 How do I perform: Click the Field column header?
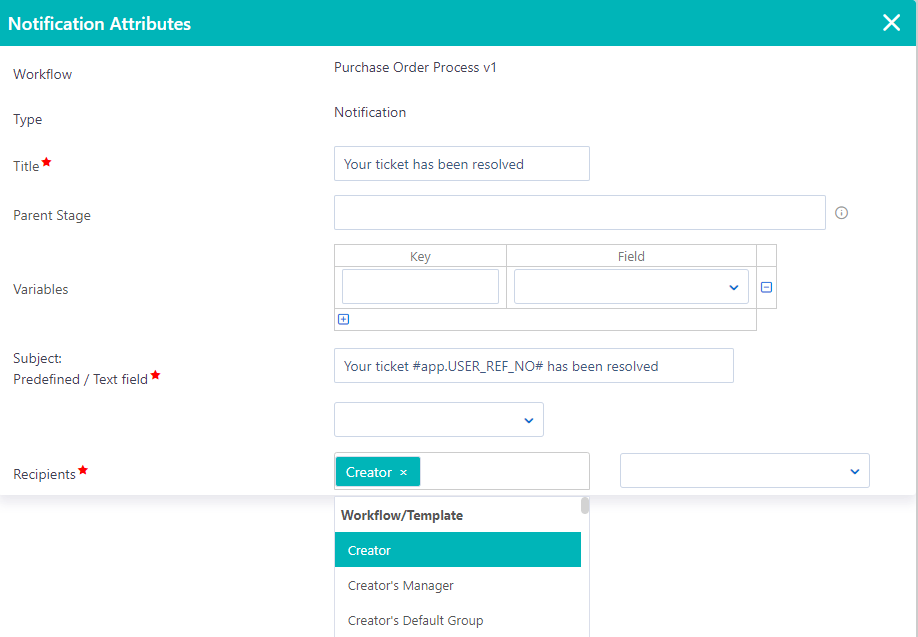[631, 255]
